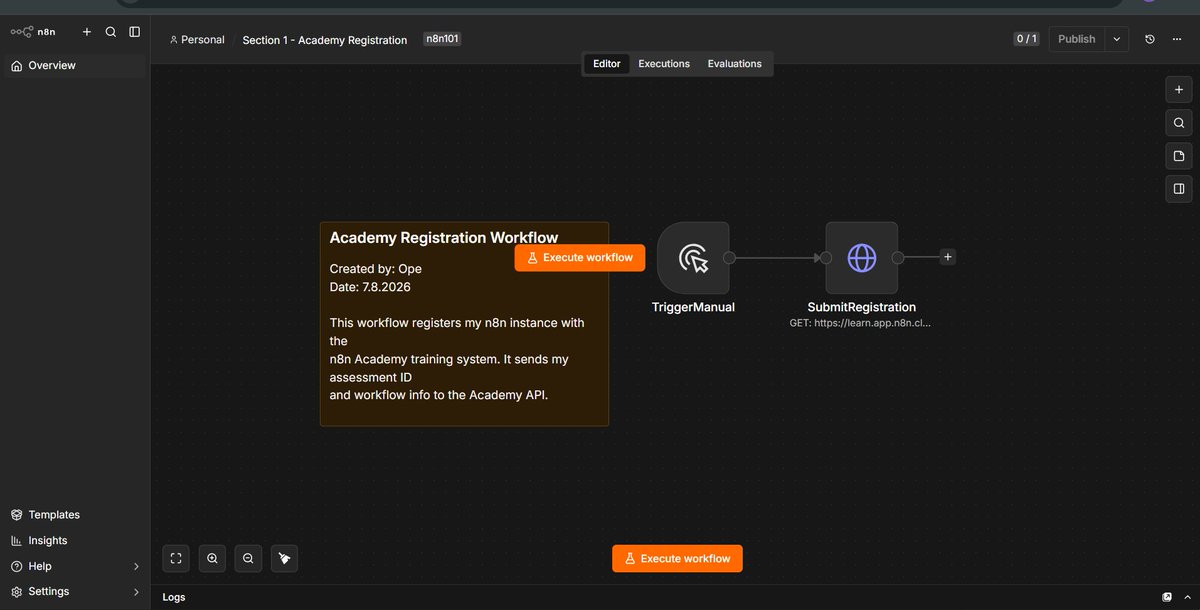Add a sticky note to canvas

coord(1179,156)
